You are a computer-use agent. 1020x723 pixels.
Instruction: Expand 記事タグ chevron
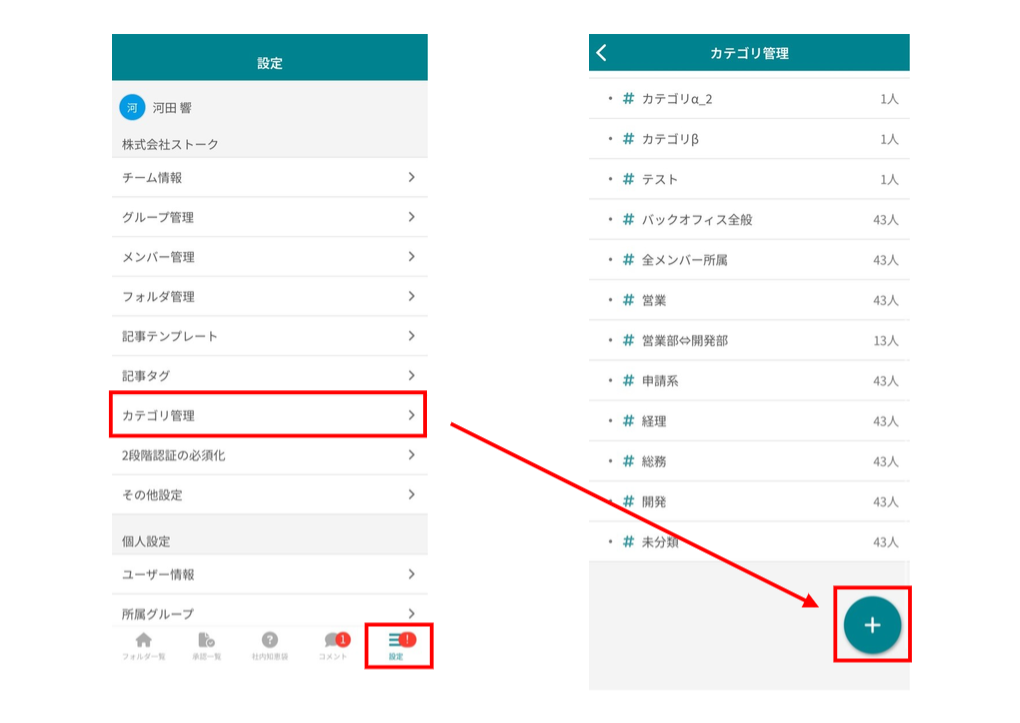(x=411, y=375)
